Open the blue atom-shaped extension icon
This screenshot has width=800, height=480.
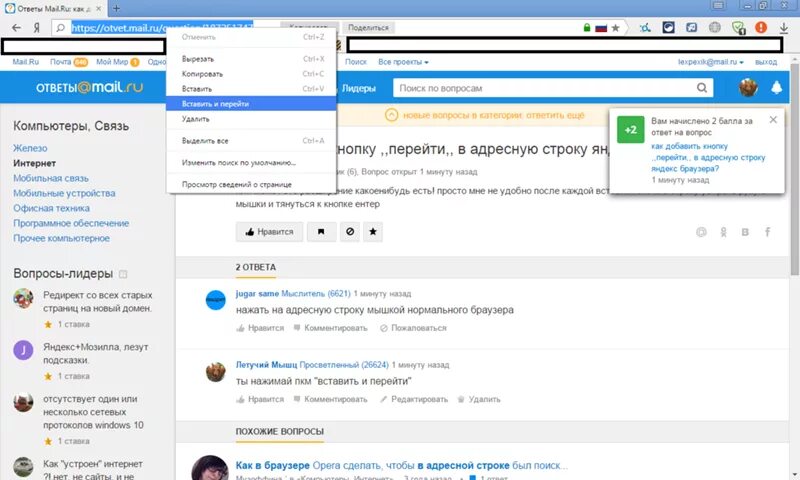coord(645,28)
